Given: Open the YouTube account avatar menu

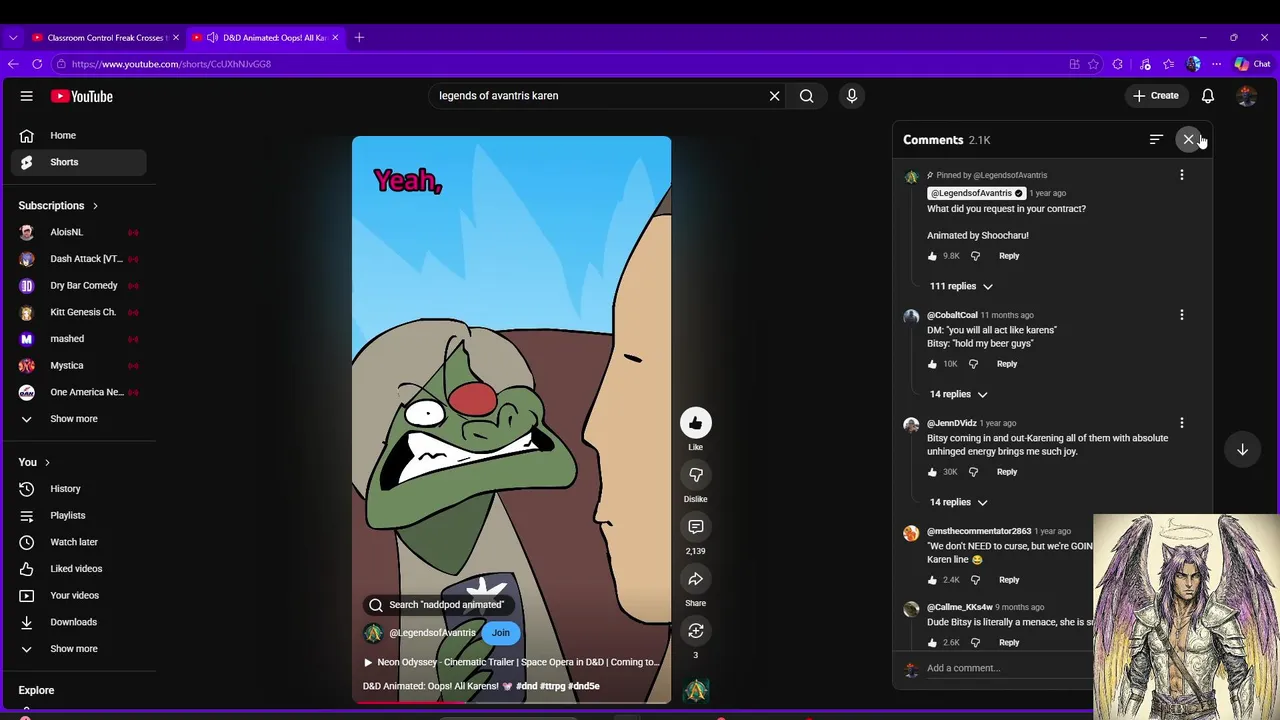Looking at the screenshot, I should pos(1246,96).
